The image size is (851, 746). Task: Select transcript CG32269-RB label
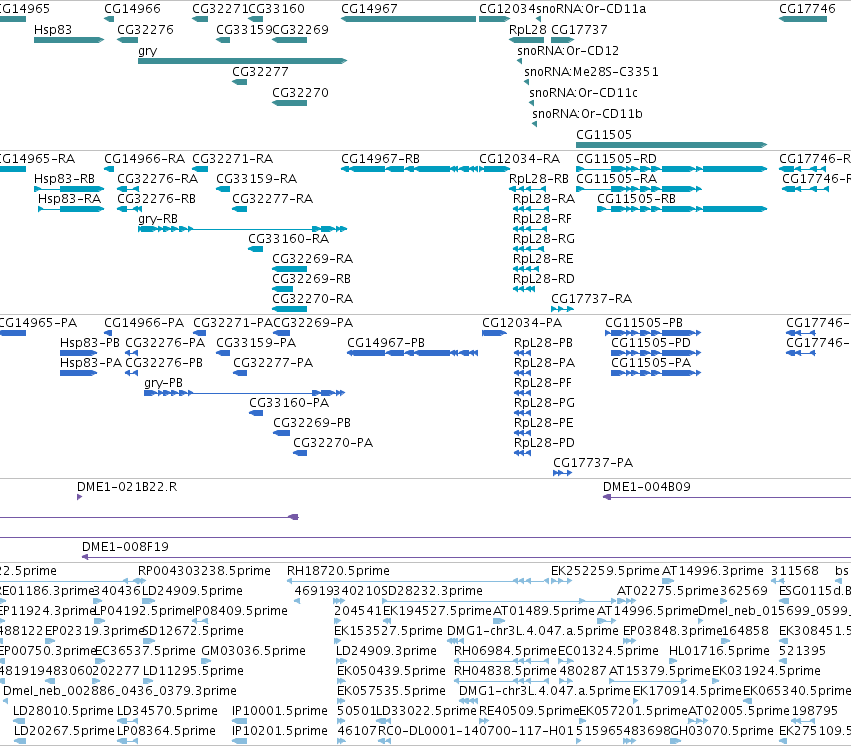tap(312, 279)
